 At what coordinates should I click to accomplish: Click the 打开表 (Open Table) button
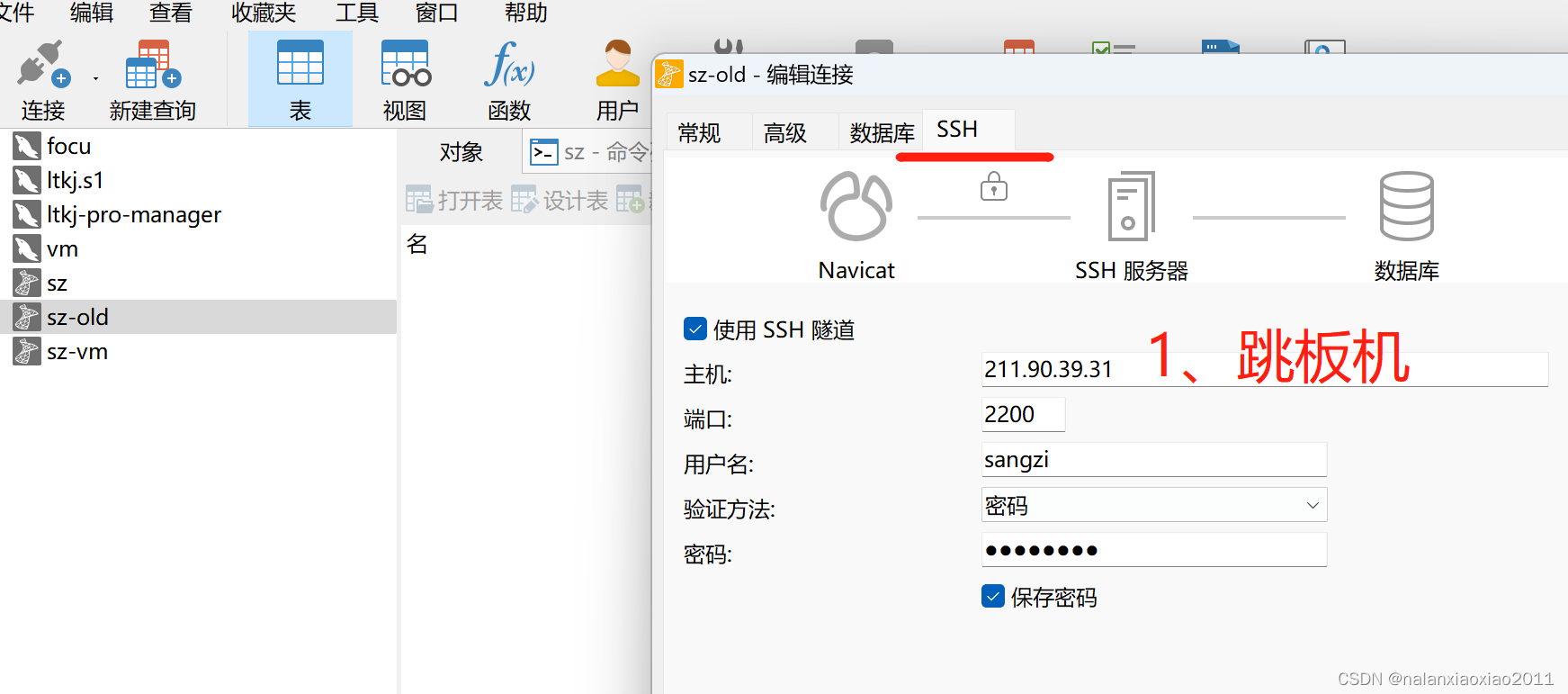pos(454,200)
